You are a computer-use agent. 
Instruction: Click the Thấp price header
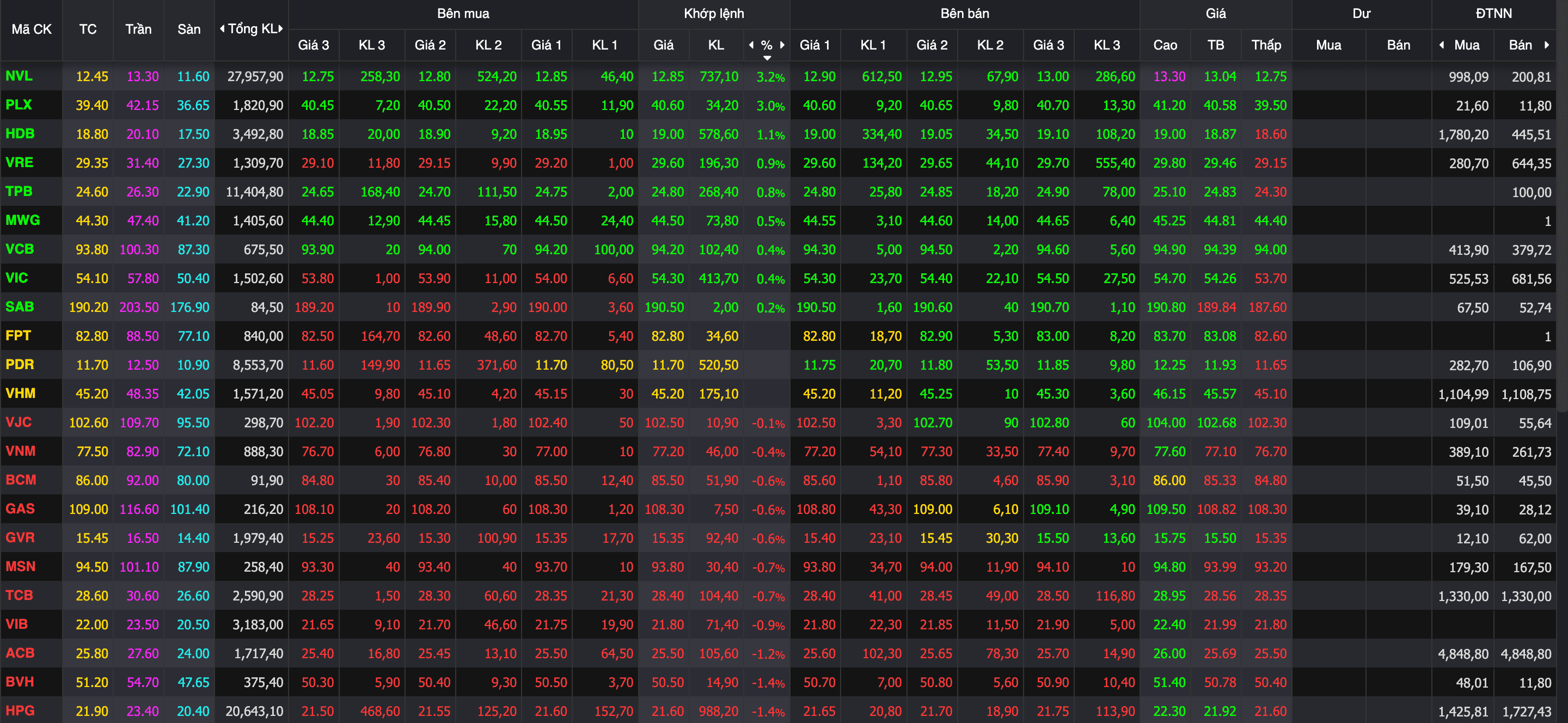[x=1266, y=45]
